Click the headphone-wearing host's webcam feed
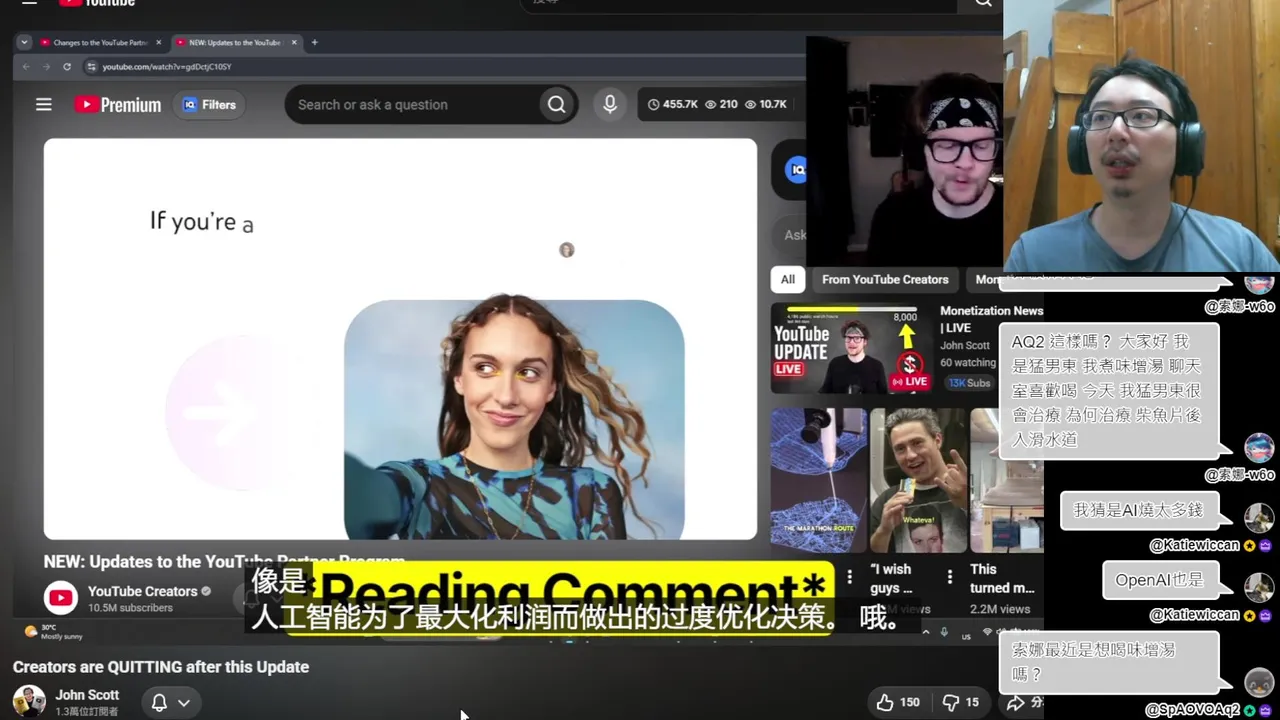1280x720 pixels. pyautogui.click(x=1142, y=136)
